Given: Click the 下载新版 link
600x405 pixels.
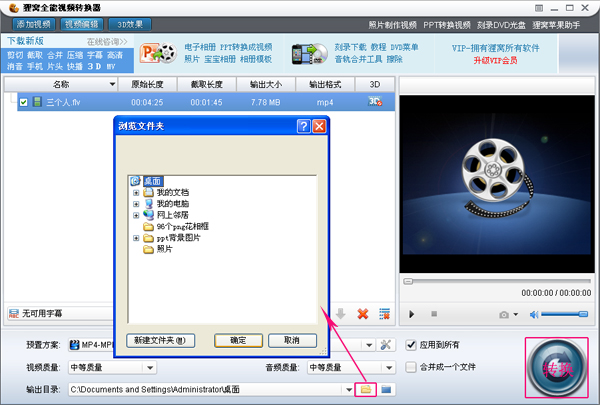Looking at the screenshot, I should point(25,41).
